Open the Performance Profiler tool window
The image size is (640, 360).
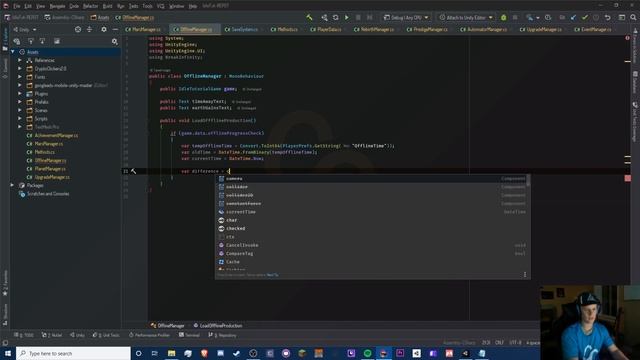click(148, 335)
